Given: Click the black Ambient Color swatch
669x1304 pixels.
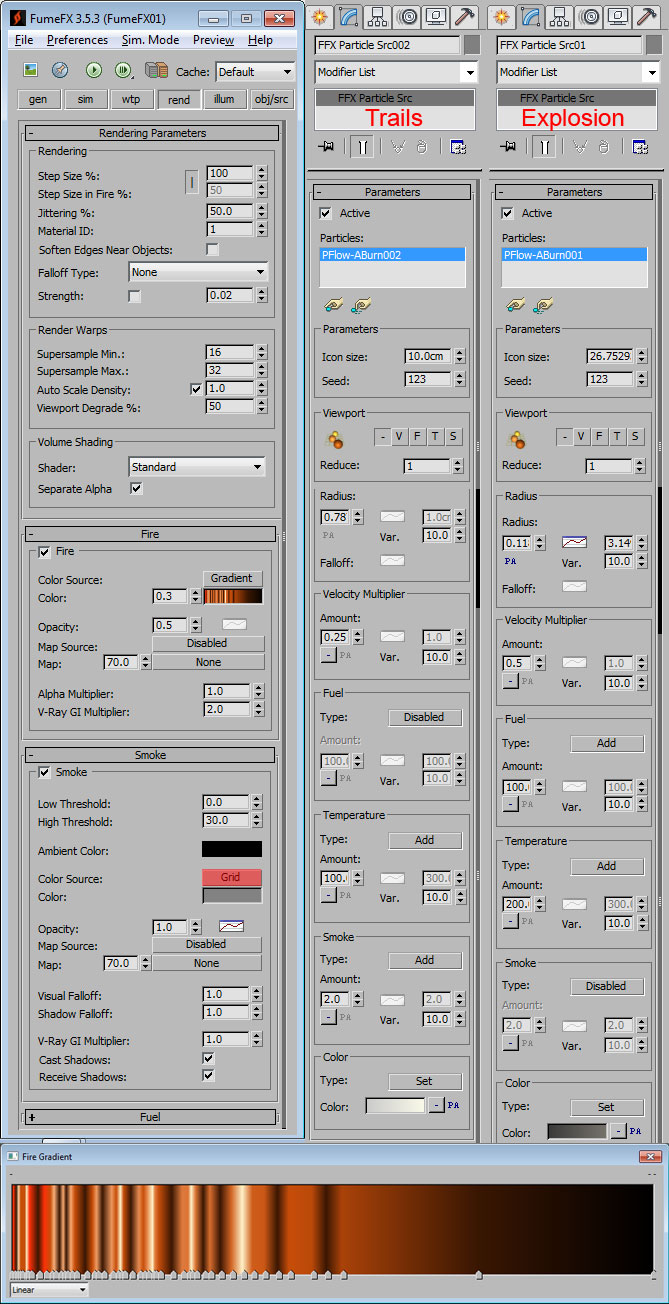Looking at the screenshot, I should click(231, 850).
